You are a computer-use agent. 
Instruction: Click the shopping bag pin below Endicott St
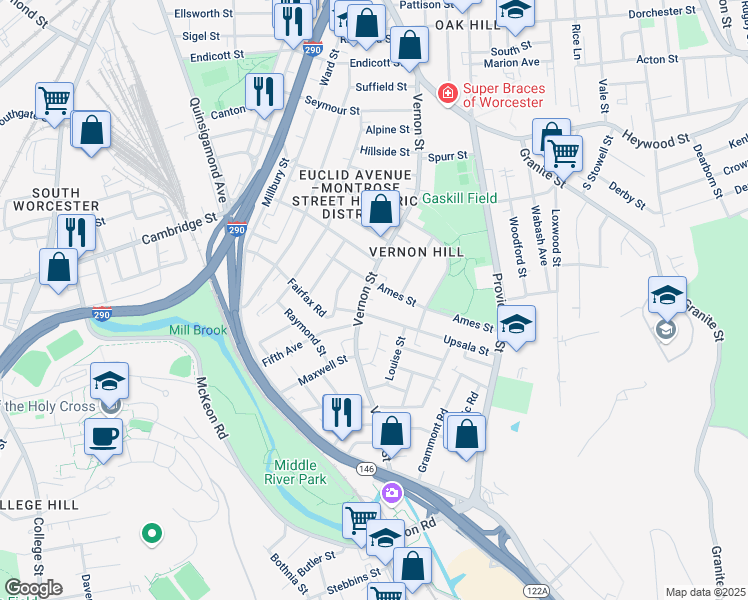tap(409, 48)
